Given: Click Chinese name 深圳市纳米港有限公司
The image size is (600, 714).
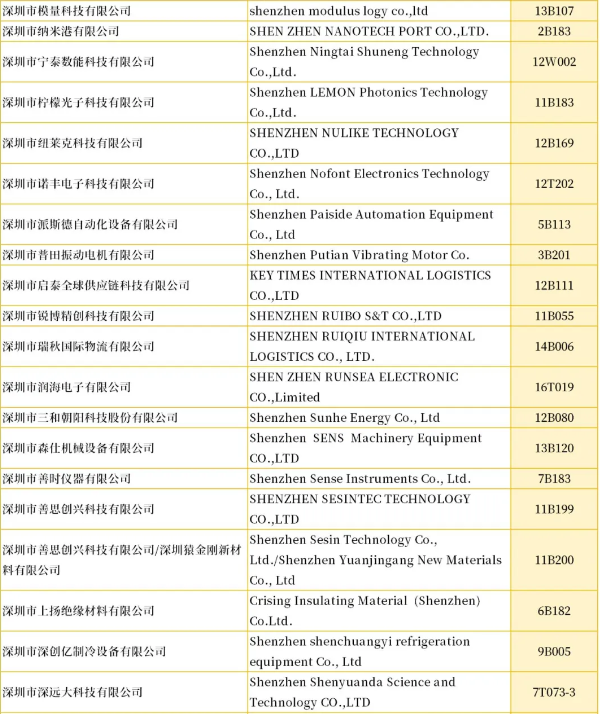Looking at the screenshot, I should tap(61, 31).
